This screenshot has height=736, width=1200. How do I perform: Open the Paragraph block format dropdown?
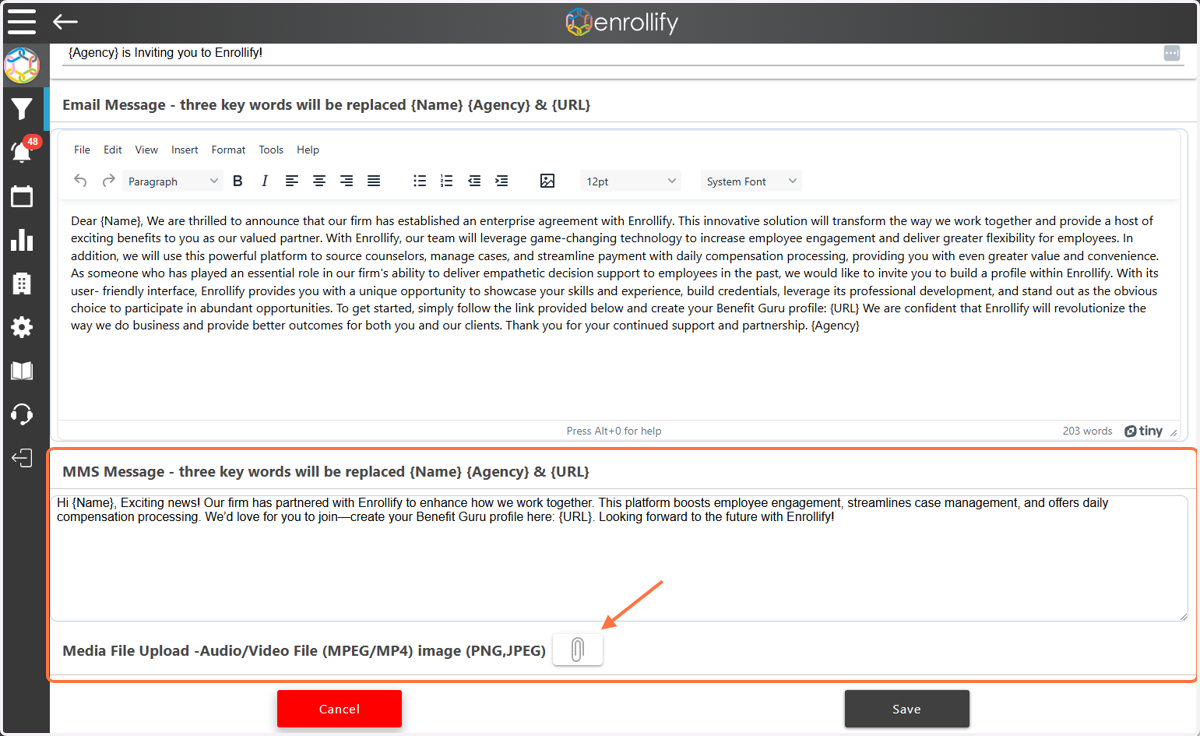pyautogui.click(x=172, y=181)
